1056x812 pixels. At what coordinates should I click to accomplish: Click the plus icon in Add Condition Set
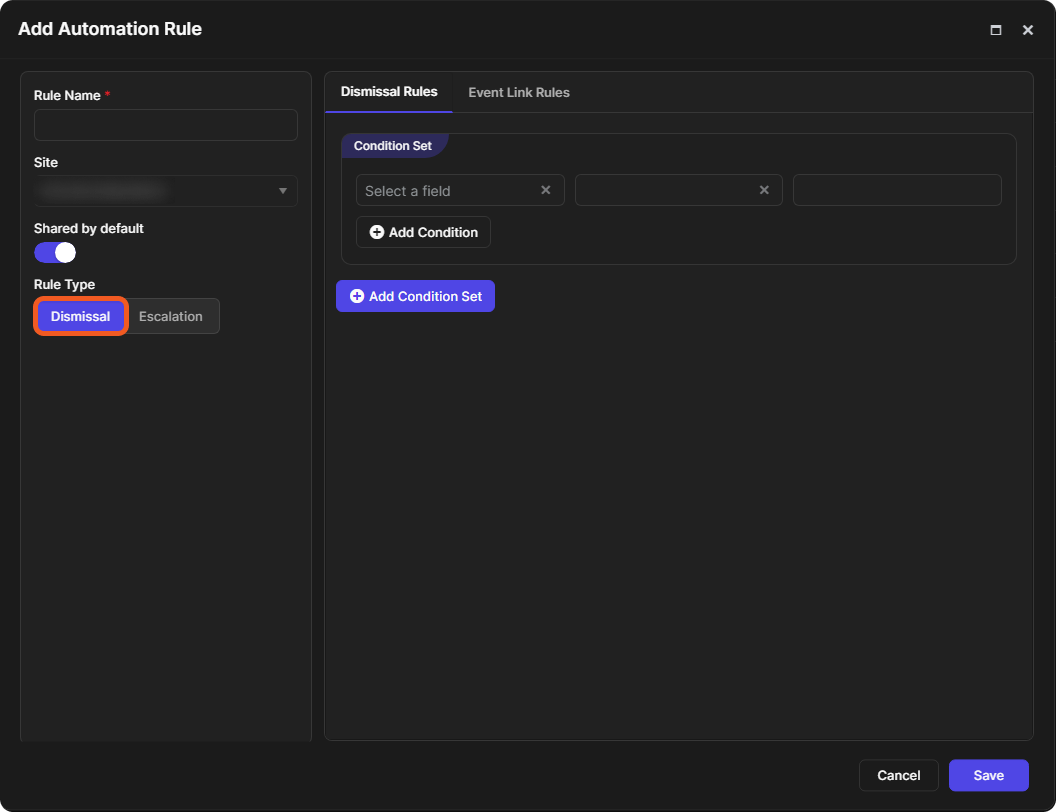357,296
